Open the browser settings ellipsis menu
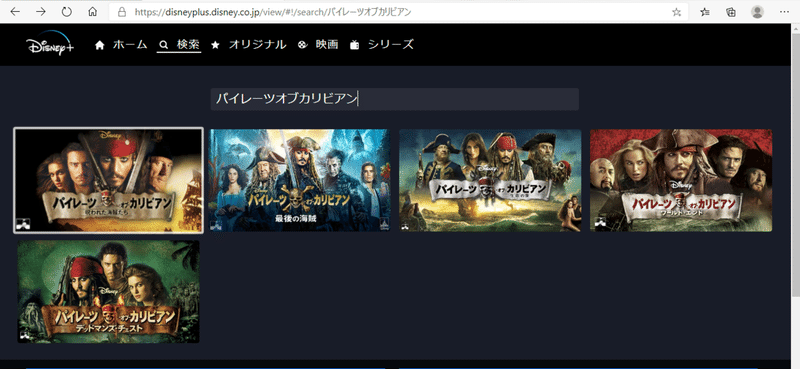The width and height of the screenshot is (800, 369). pyautogui.click(x=785, y=12)
